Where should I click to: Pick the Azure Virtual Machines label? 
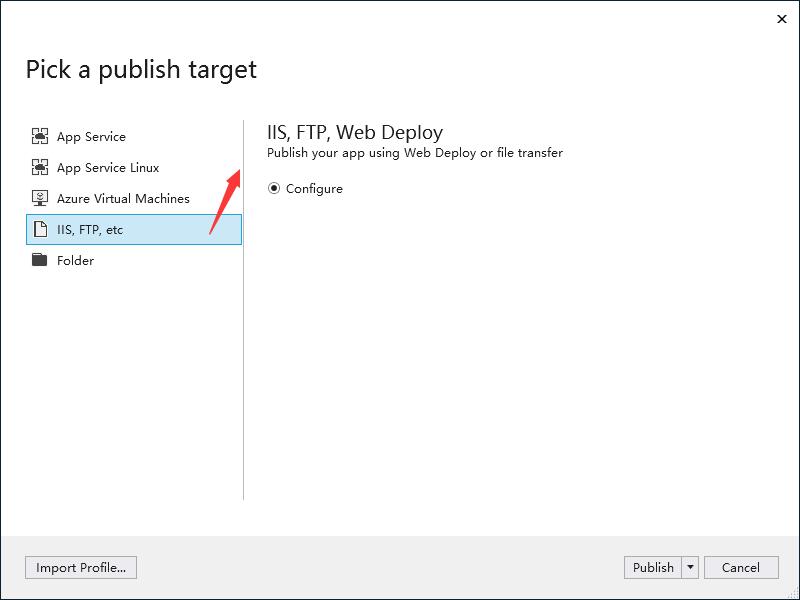click(123, 199)
